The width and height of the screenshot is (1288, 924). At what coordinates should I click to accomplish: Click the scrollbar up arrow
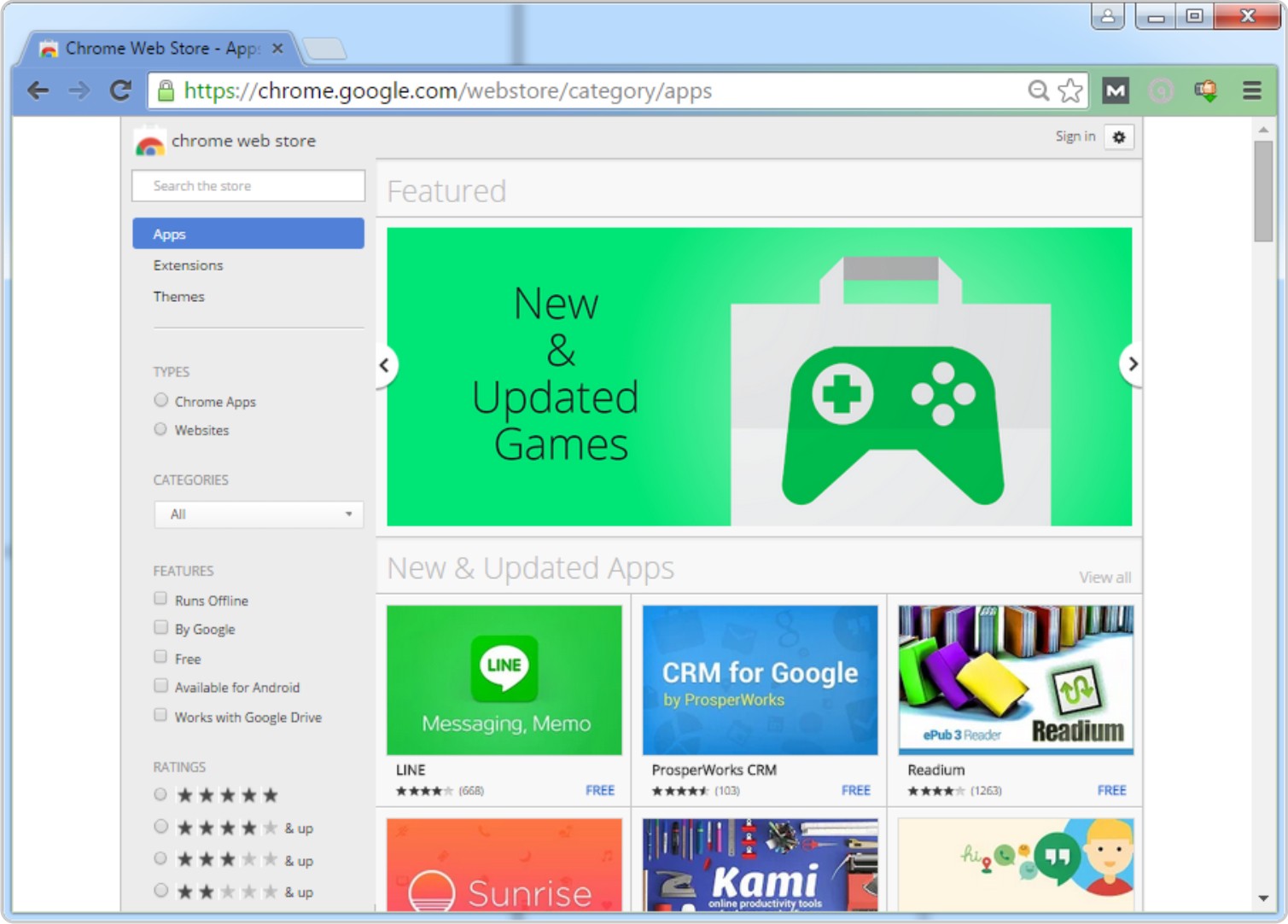pyautogui.click(x=1263, y=130)
